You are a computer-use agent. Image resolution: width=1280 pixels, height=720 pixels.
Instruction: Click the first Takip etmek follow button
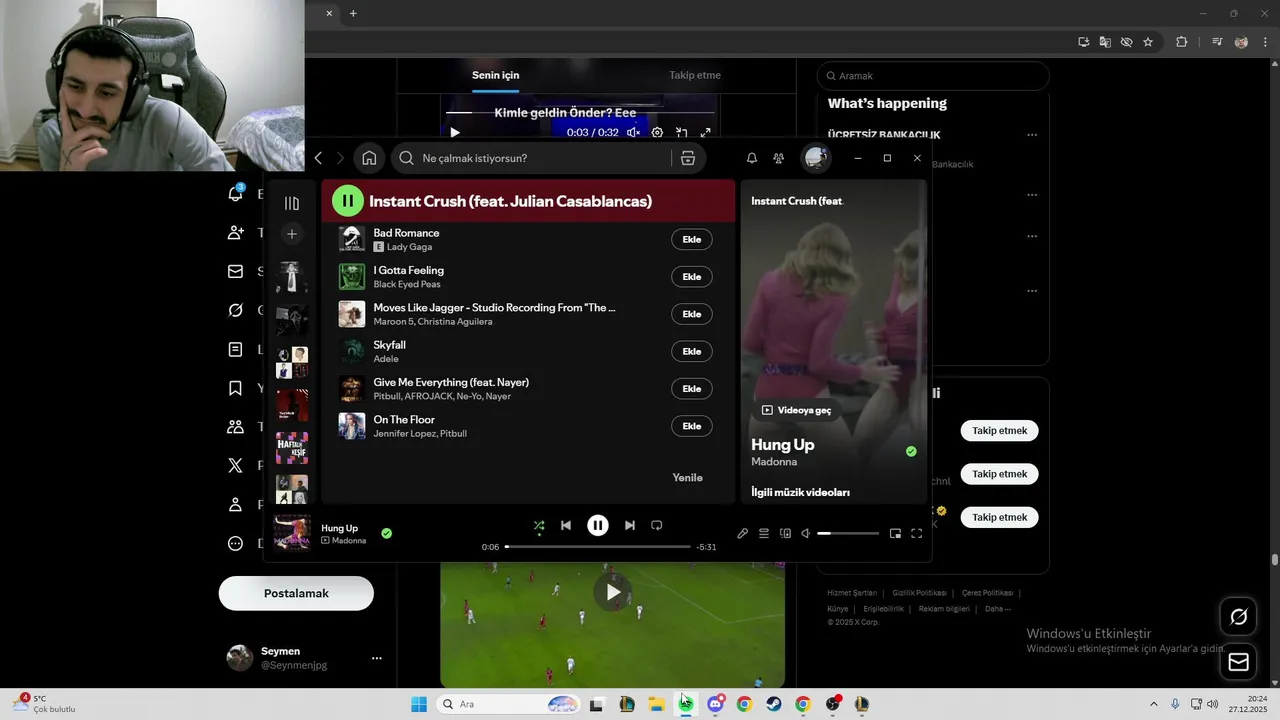click(x=1000, y=430)
